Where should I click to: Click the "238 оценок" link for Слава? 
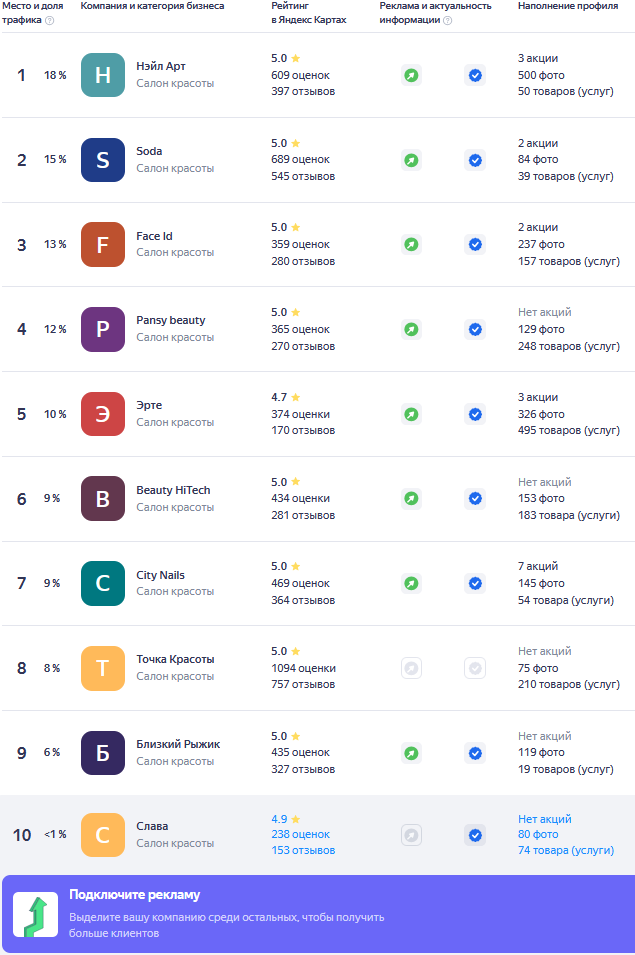[300, 834]
